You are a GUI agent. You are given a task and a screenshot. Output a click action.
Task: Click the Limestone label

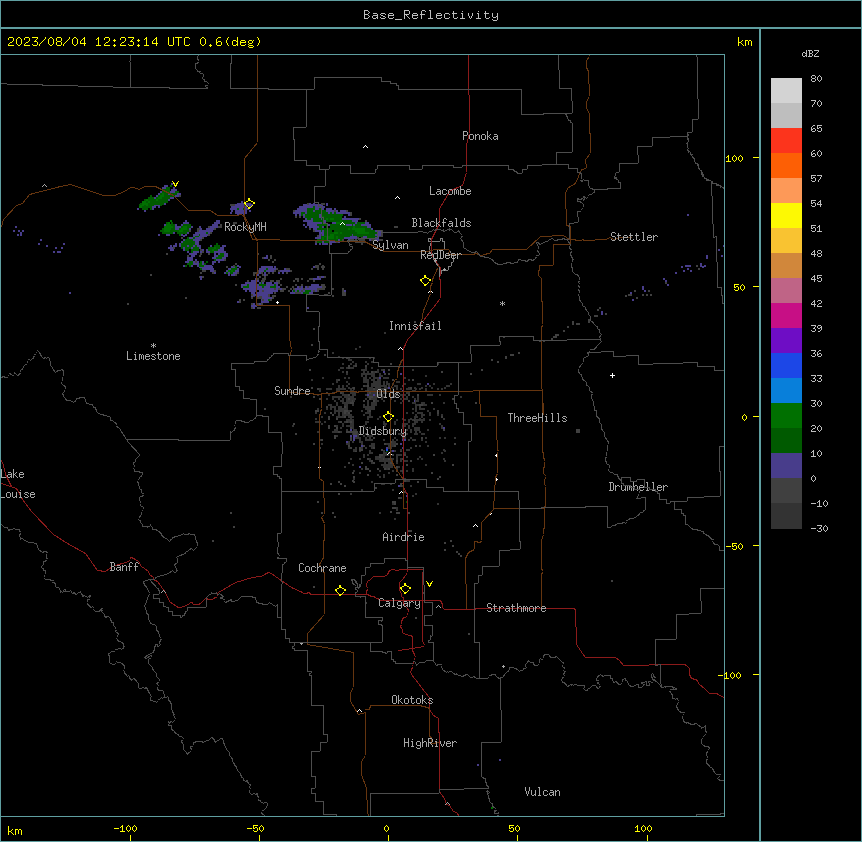(153, 356)
